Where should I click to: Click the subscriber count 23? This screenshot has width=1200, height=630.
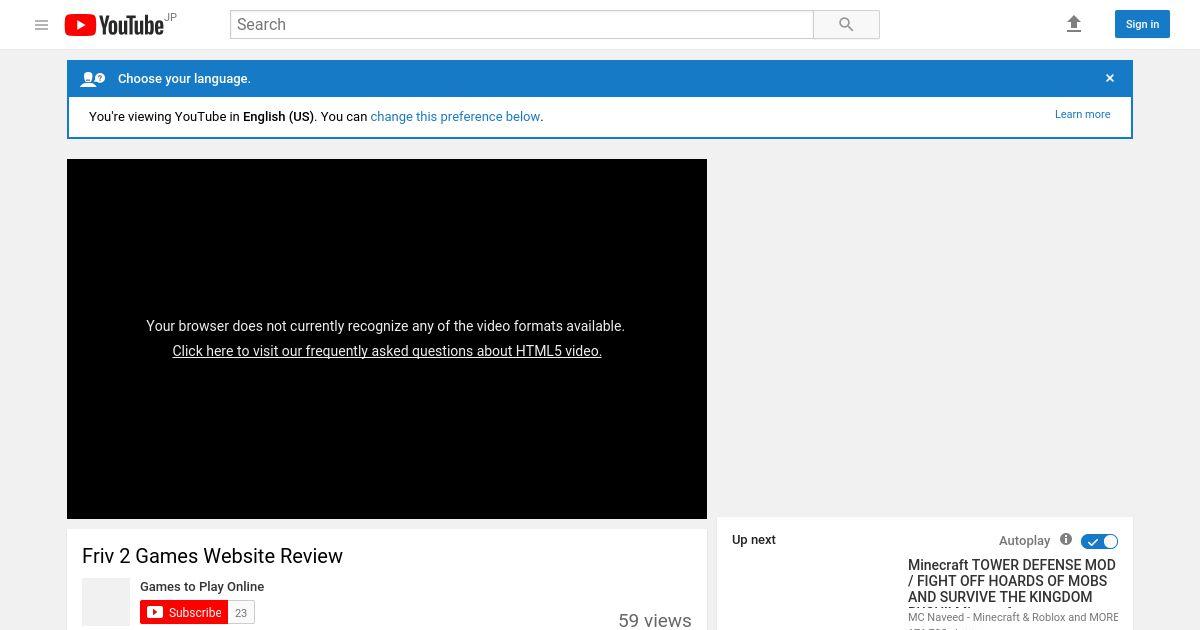pyautogui.click(x=241, y=612)
